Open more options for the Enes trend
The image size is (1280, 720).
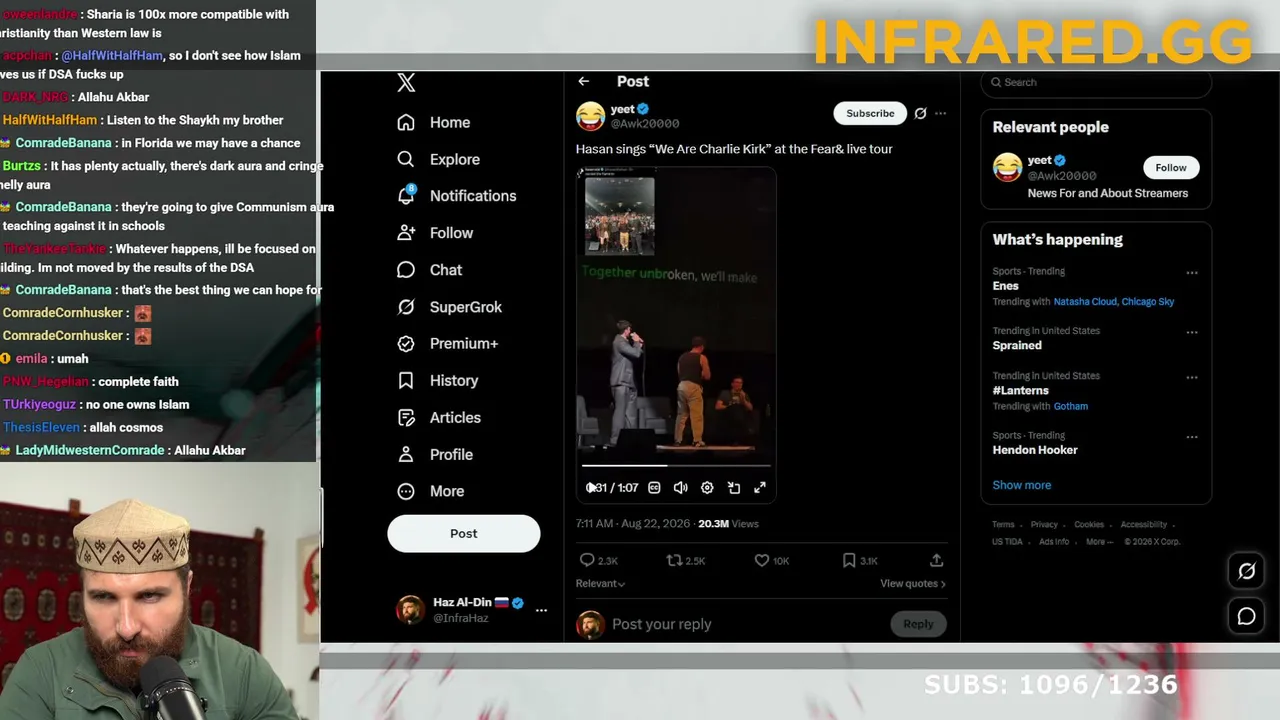coord(1192,273)
